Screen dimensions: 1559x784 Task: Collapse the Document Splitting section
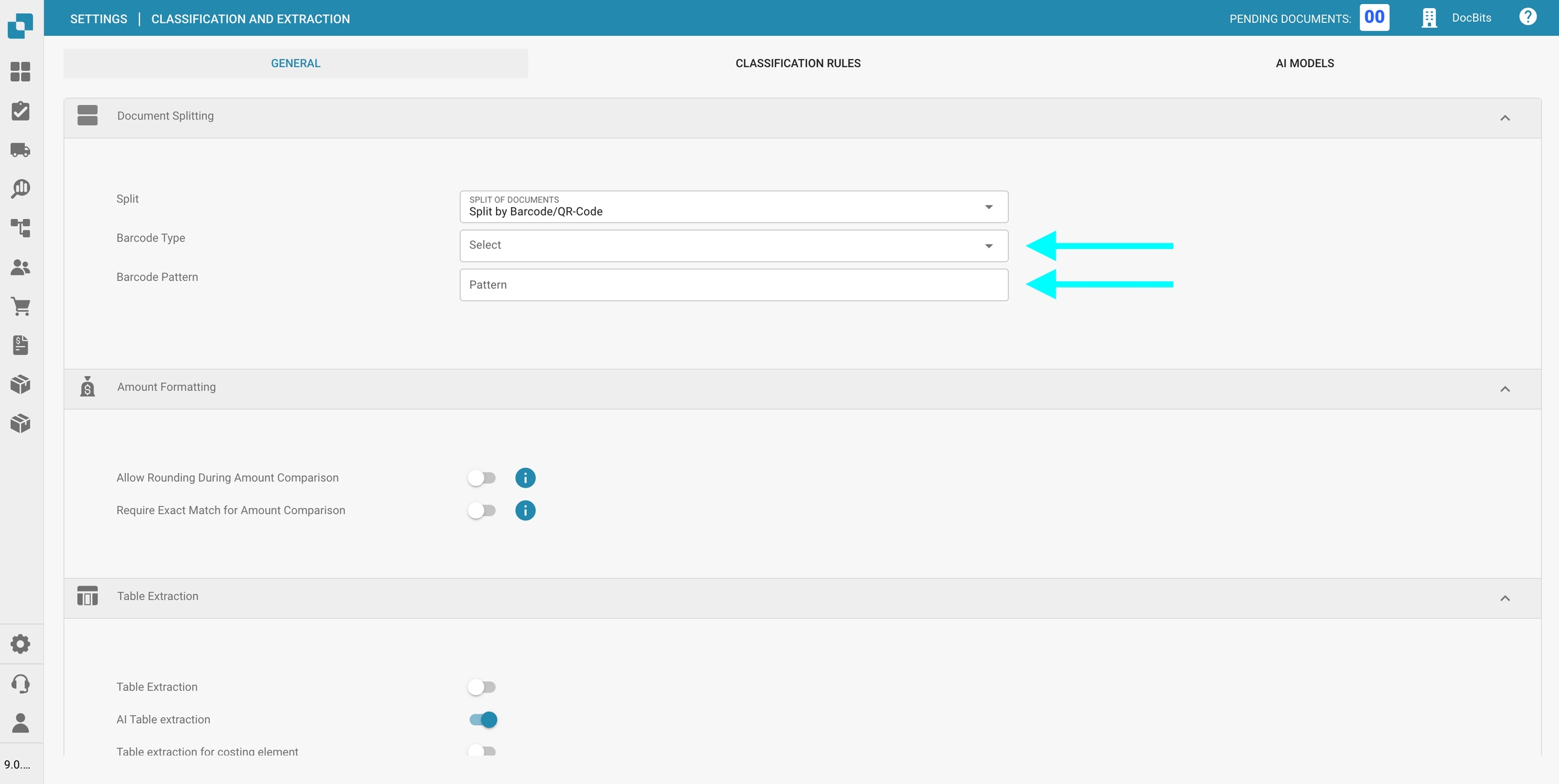[1505, 118]
